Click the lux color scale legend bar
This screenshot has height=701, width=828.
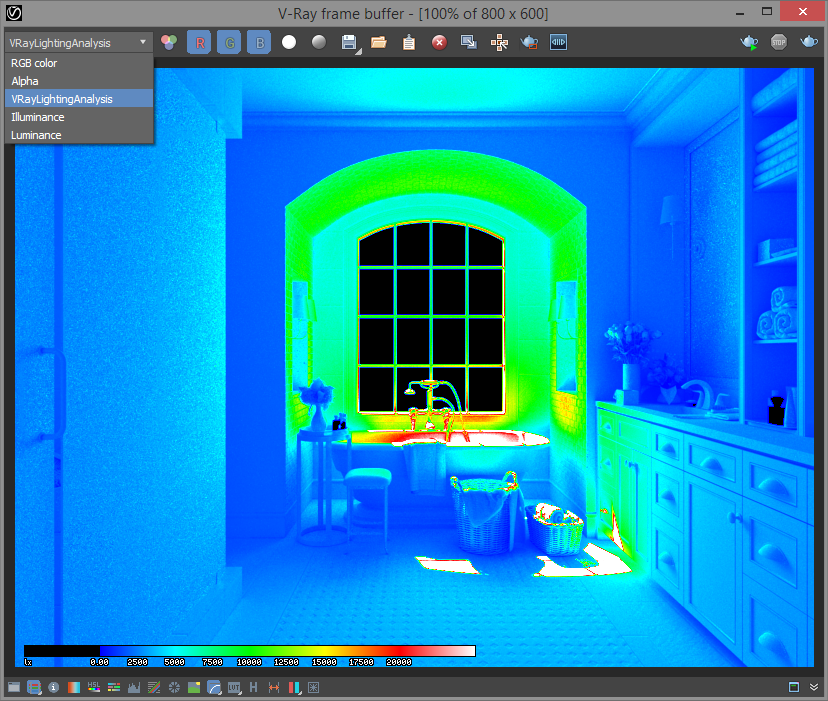click(x=250, y=651)
